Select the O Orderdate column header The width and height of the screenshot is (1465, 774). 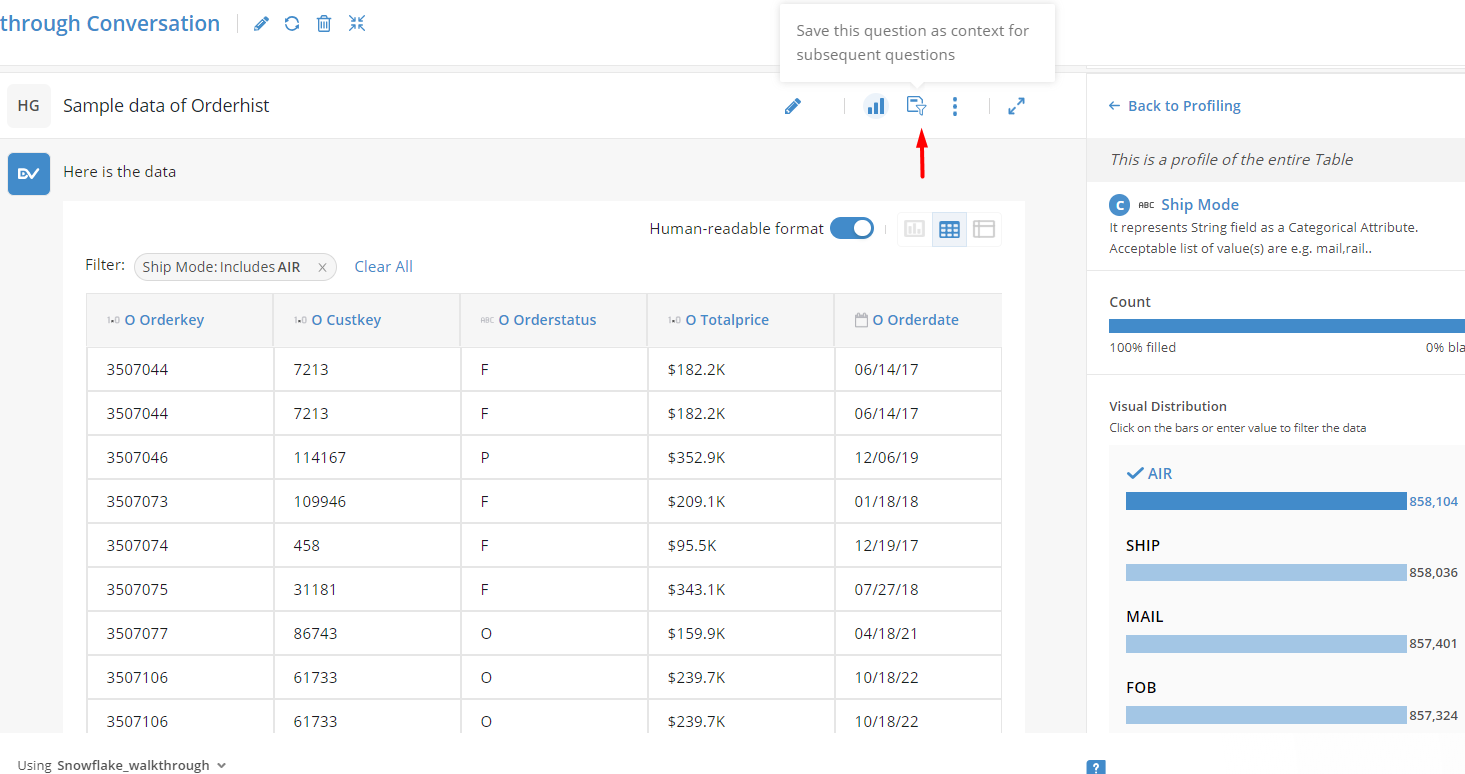915,320
